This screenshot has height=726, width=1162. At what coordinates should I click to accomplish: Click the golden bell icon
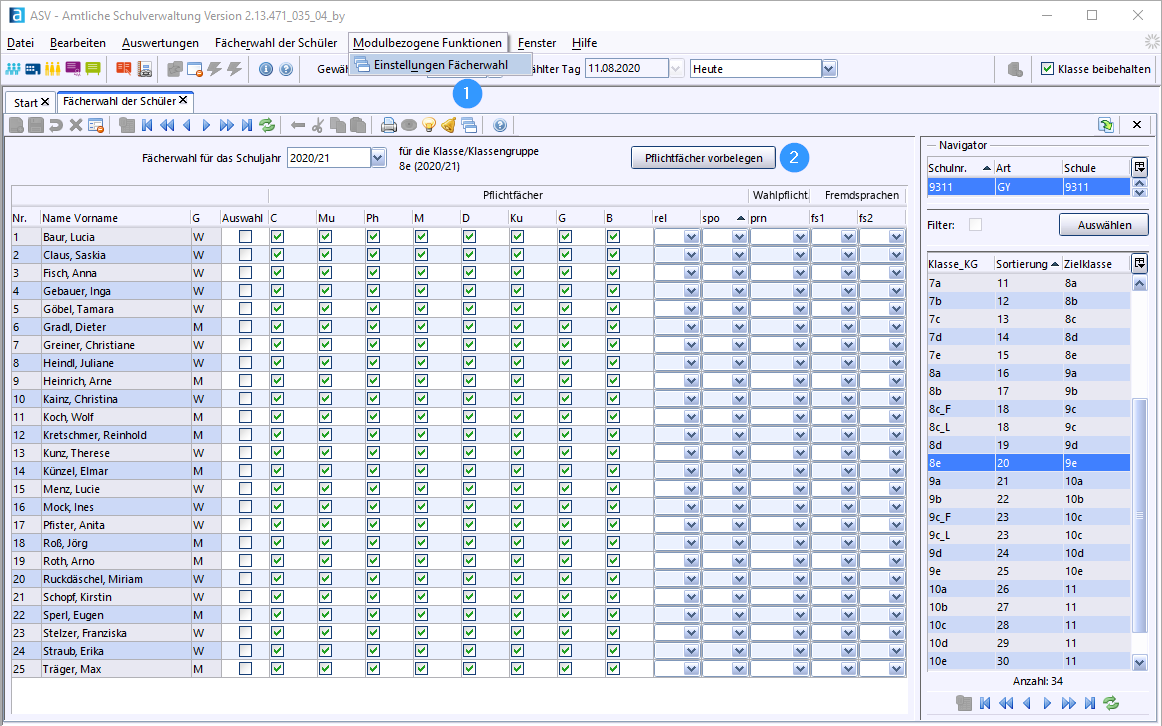tap(448, 125)
